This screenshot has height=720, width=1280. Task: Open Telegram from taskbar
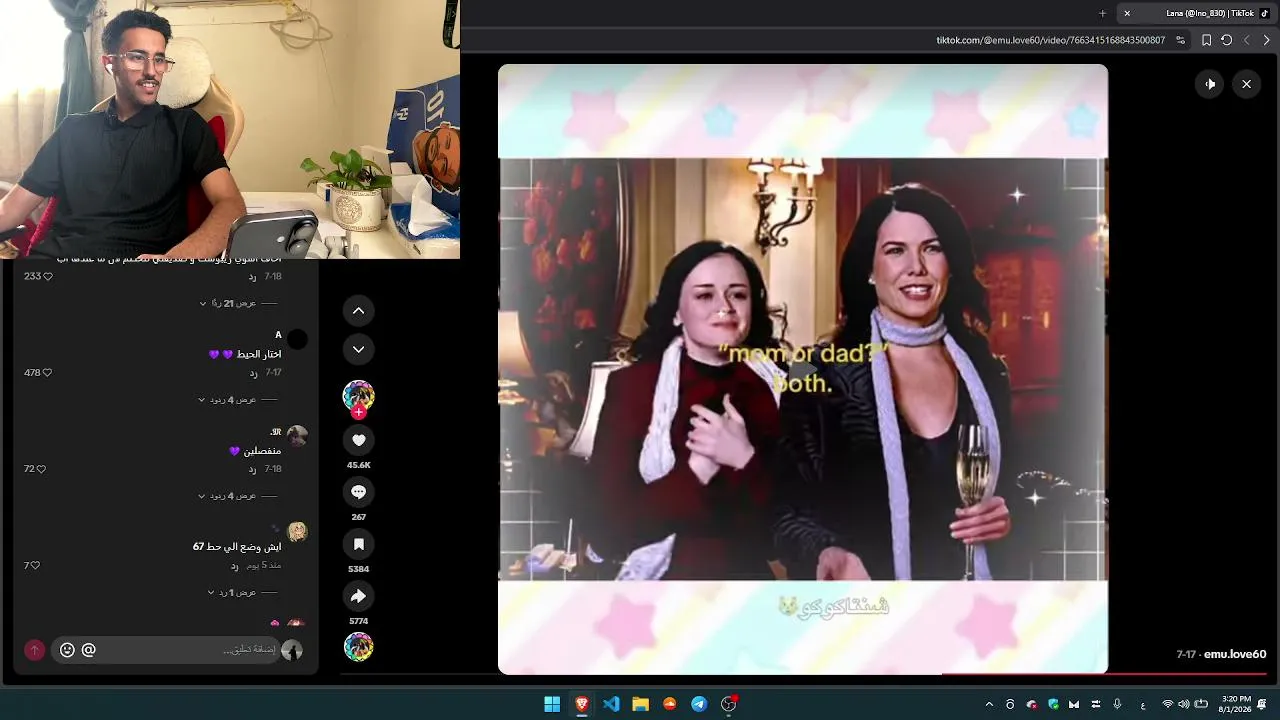[x=699, y=704]
